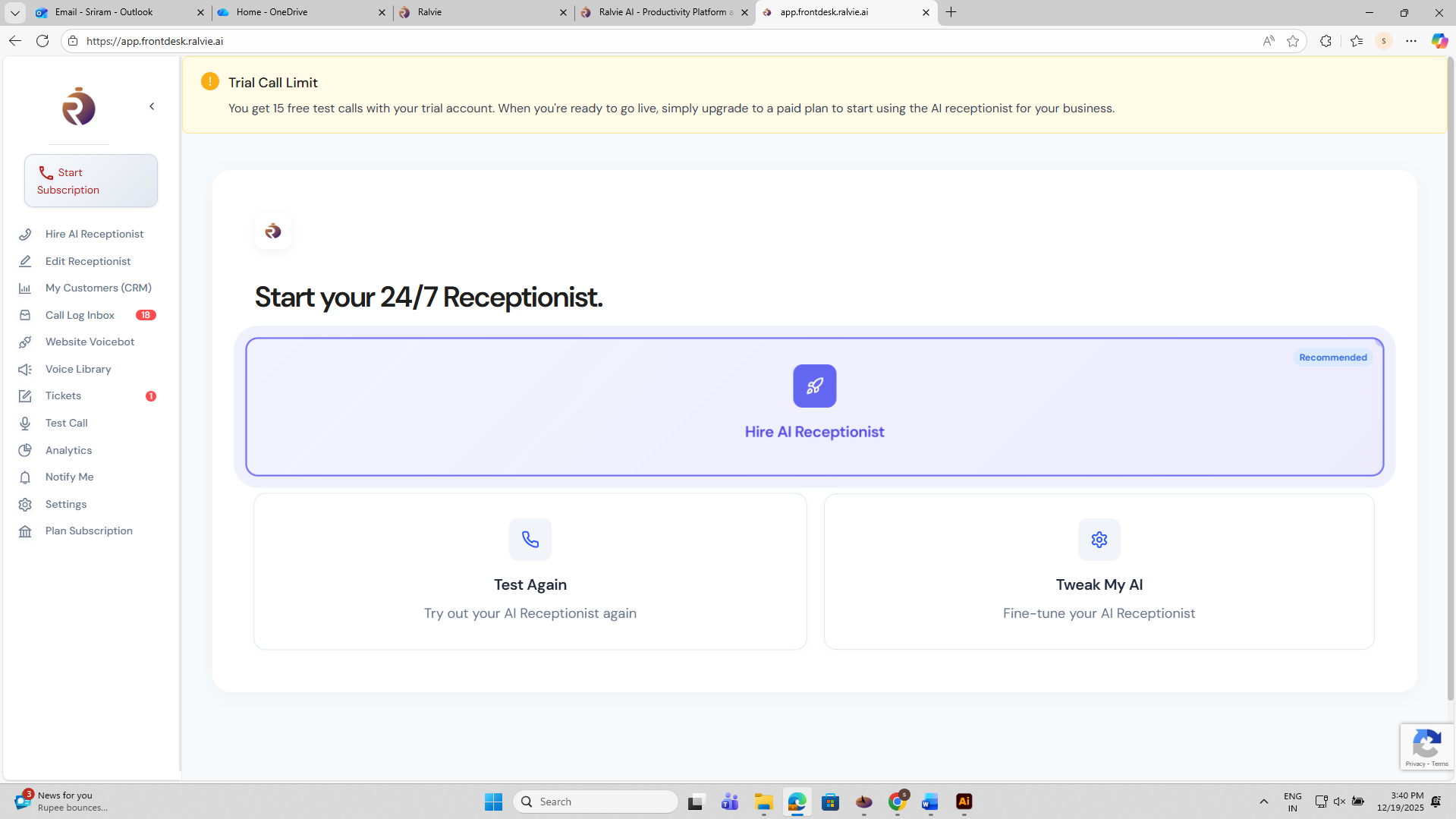The image size is (1456, 819).
Task: Open Edit Receptionist pencil icon
Action: pyautogui.click(x=25, y=261)
